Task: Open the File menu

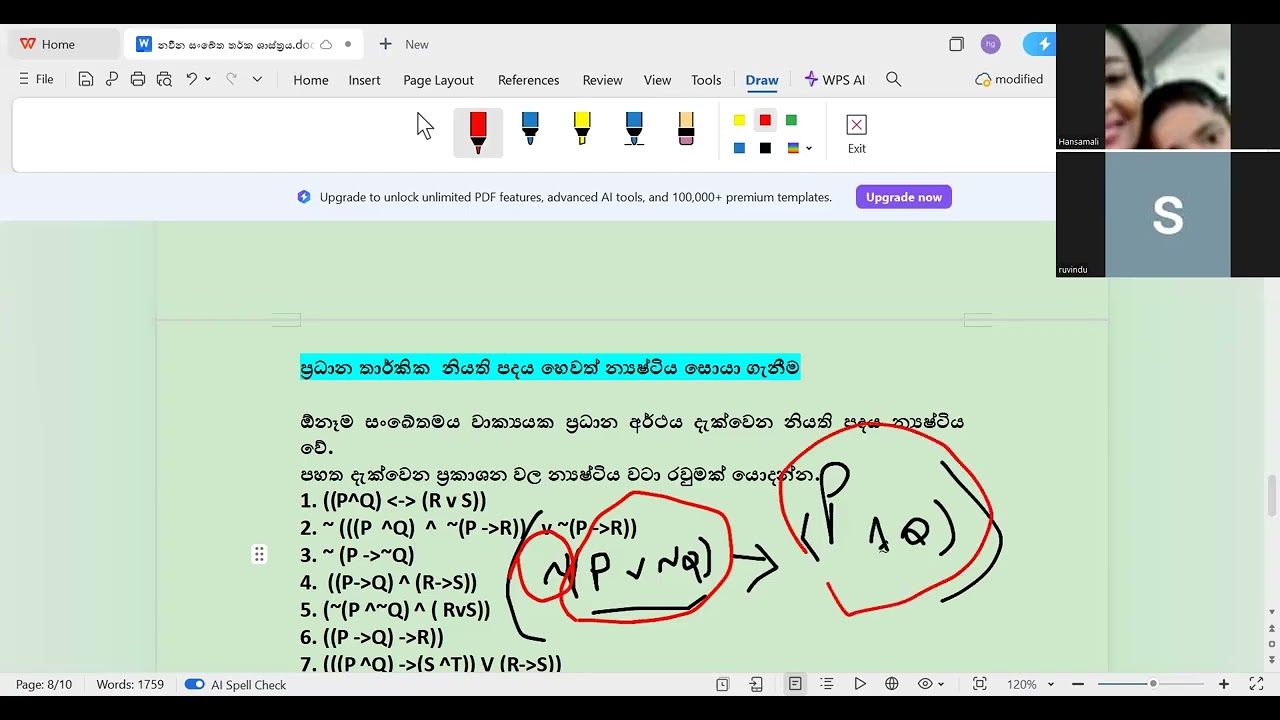Action: coord(36,79)
